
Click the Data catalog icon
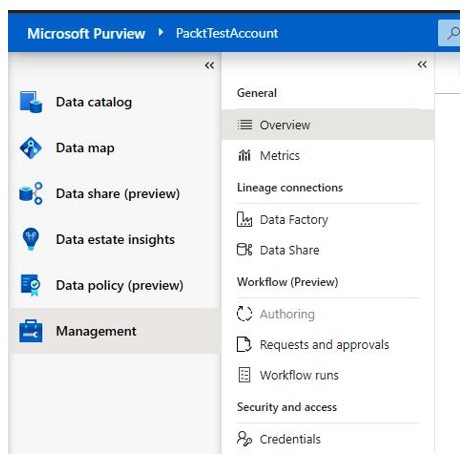(x=31, y=102)
